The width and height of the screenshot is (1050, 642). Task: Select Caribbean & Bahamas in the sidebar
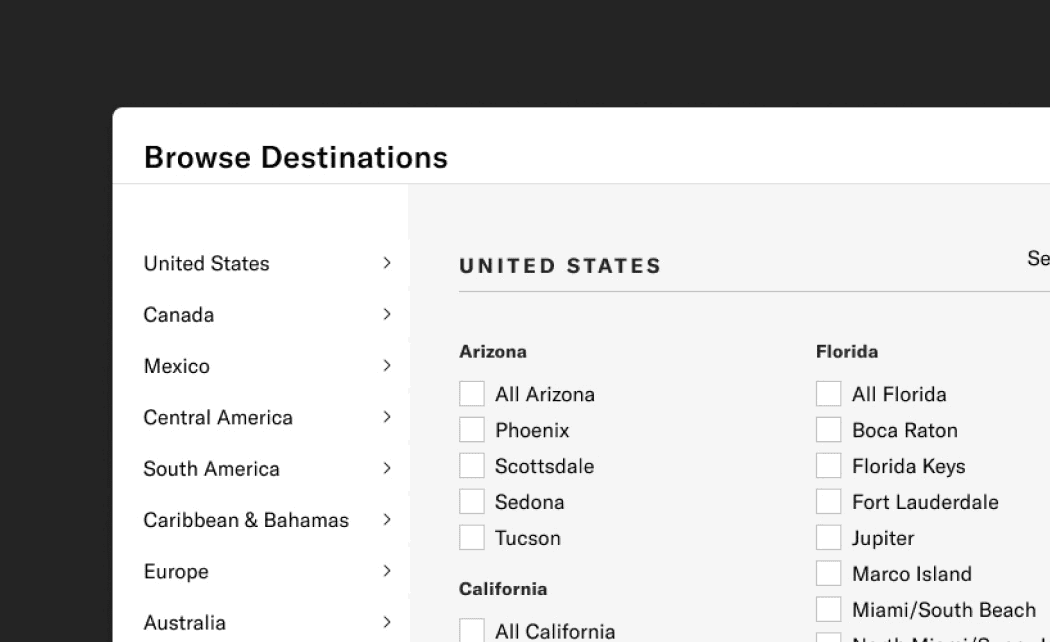pos(246,520)
